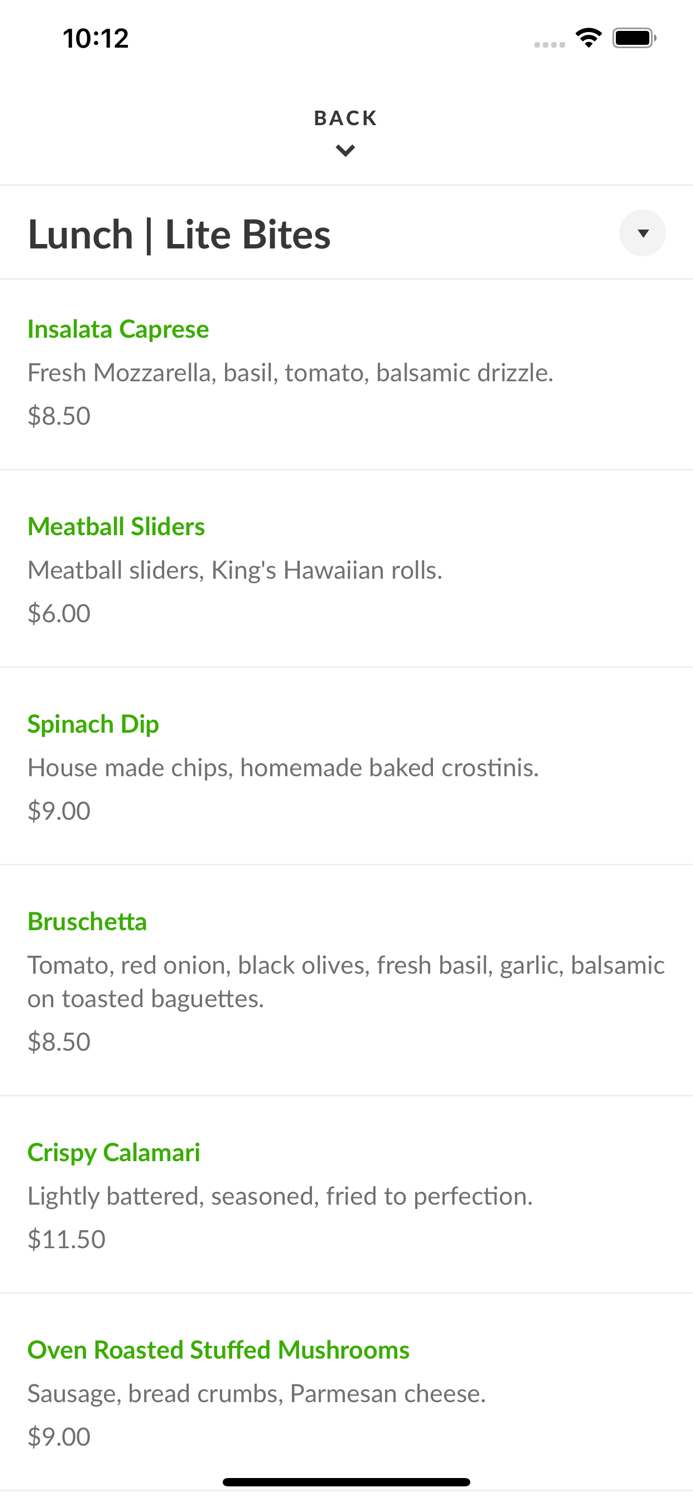Open the Insalata Caprese item
693x1500 pixels.
coord(118,329)
